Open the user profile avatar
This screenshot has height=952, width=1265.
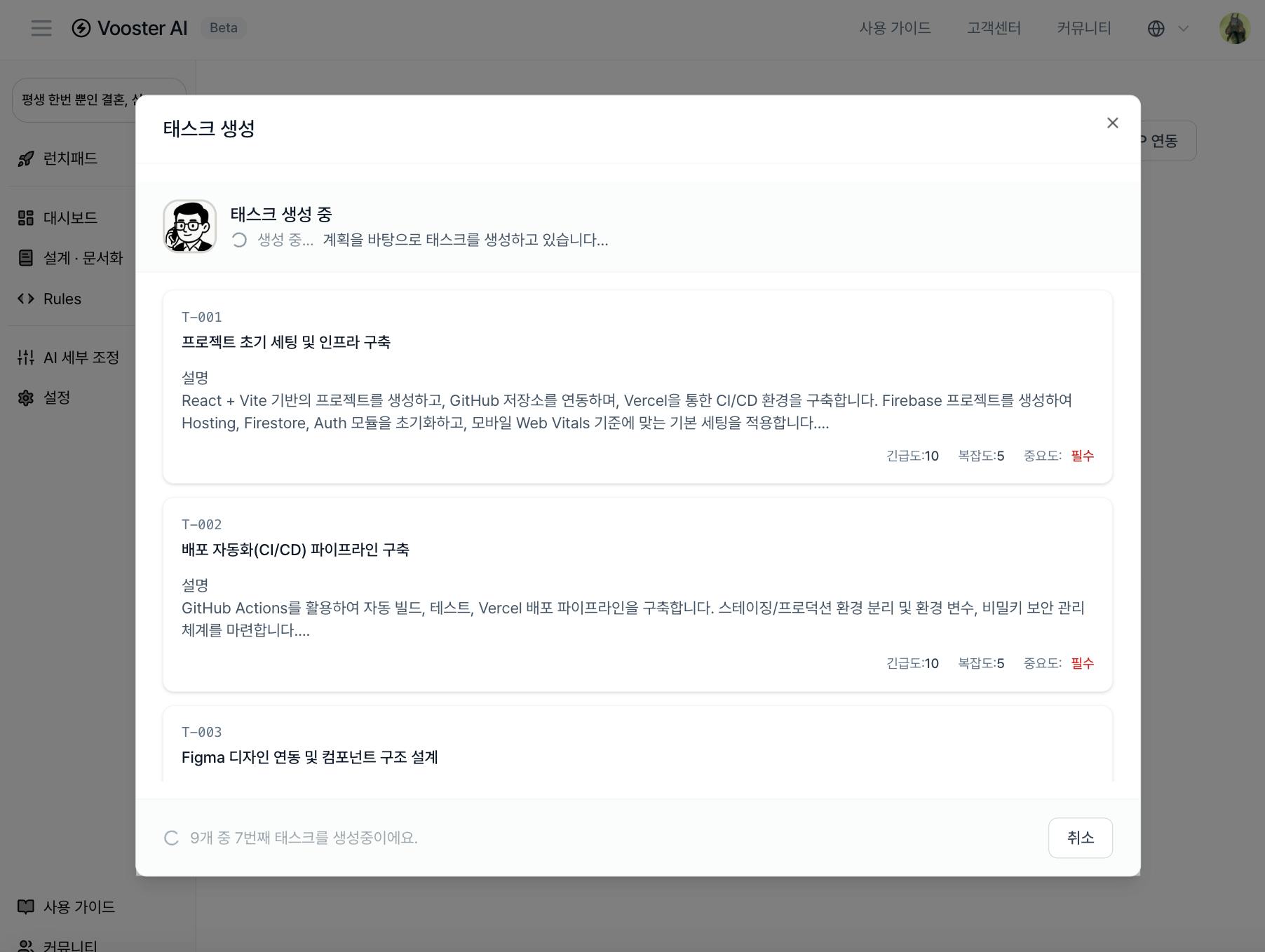1234,28
